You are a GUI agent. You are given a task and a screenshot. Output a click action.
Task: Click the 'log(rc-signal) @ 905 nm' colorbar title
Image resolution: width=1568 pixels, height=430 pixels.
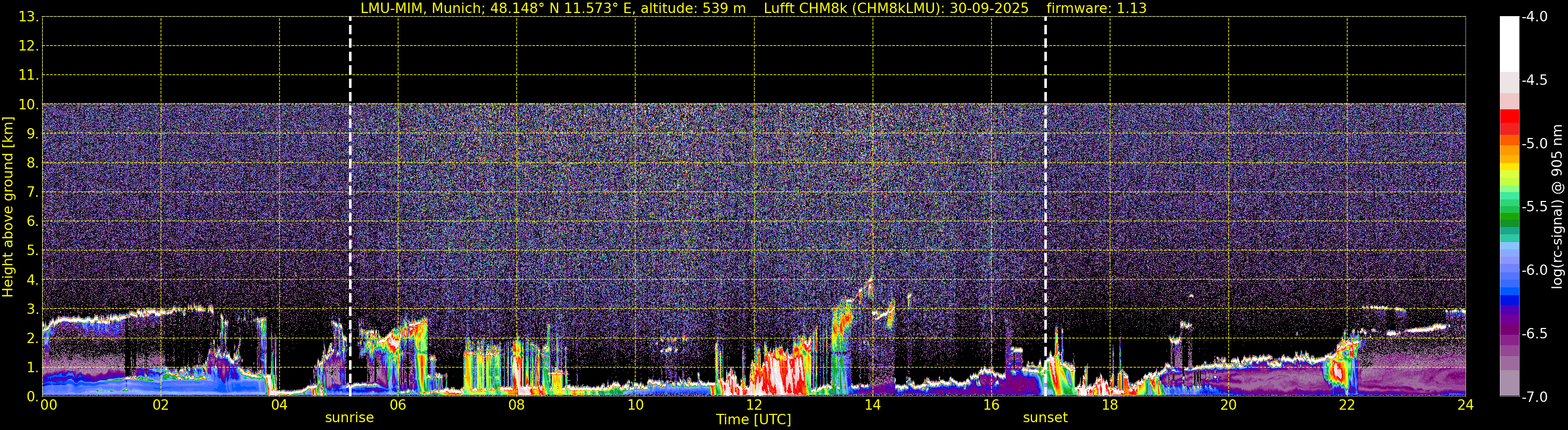[x=1557, y=207]
